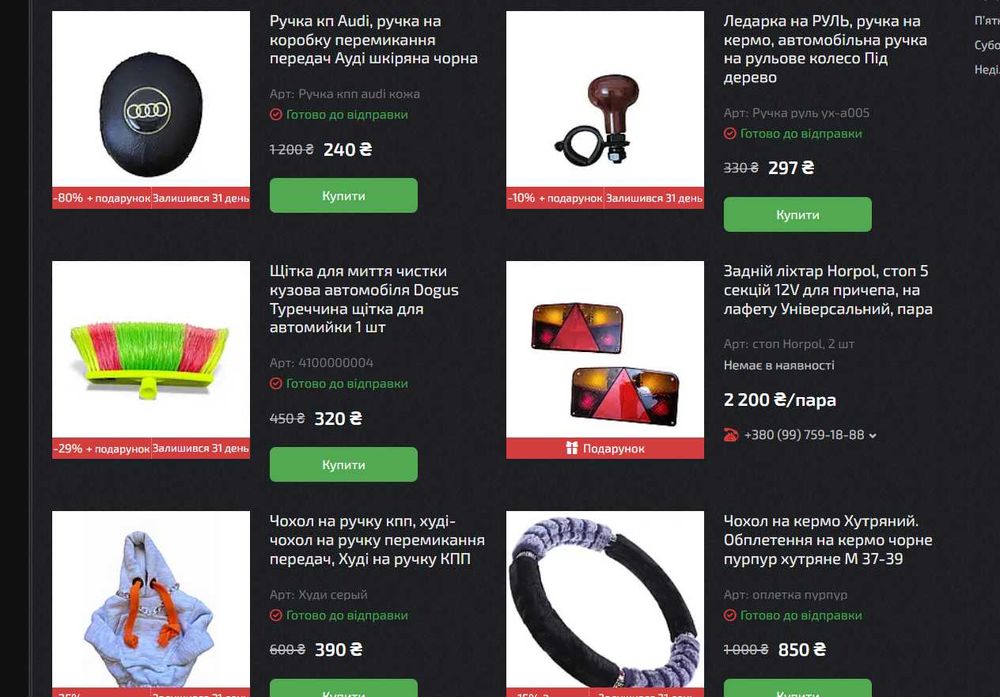Screen dimensions: 1000x697
Task: Buy the Audi leather gear knob for 240 ₴
Action: (x=343, y=195)
